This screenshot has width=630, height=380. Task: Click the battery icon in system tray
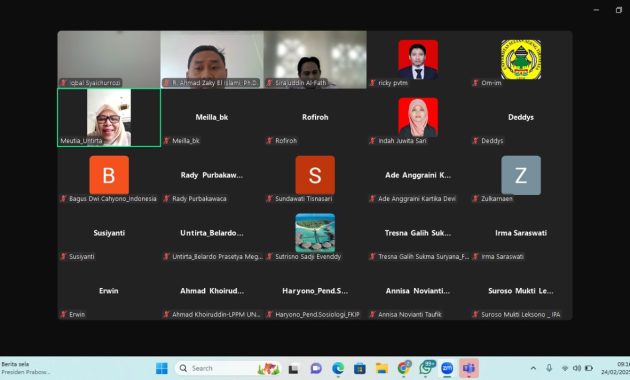pos(589,368)
